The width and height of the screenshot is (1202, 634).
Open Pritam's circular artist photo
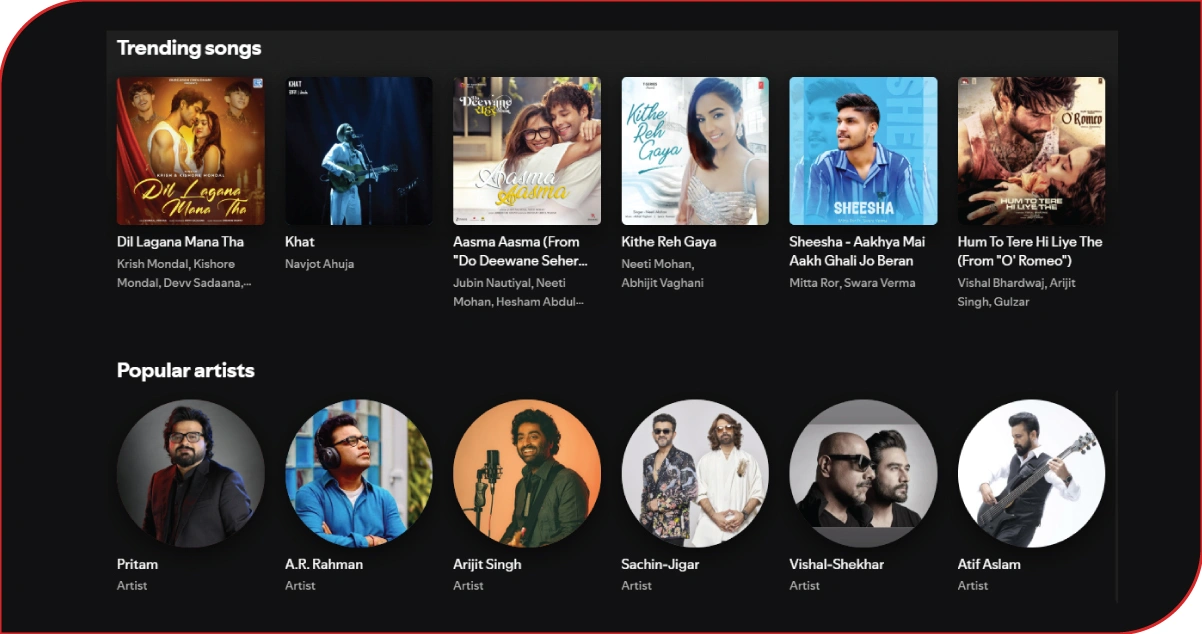click(190, 473)
